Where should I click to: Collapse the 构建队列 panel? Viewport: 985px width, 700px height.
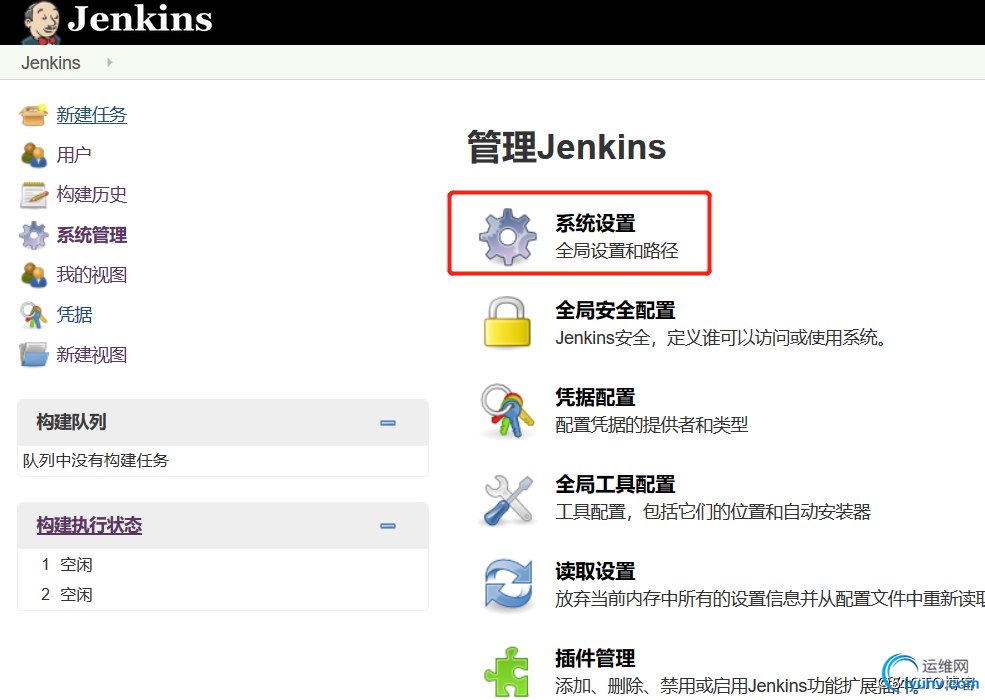[x=388, y=423]
